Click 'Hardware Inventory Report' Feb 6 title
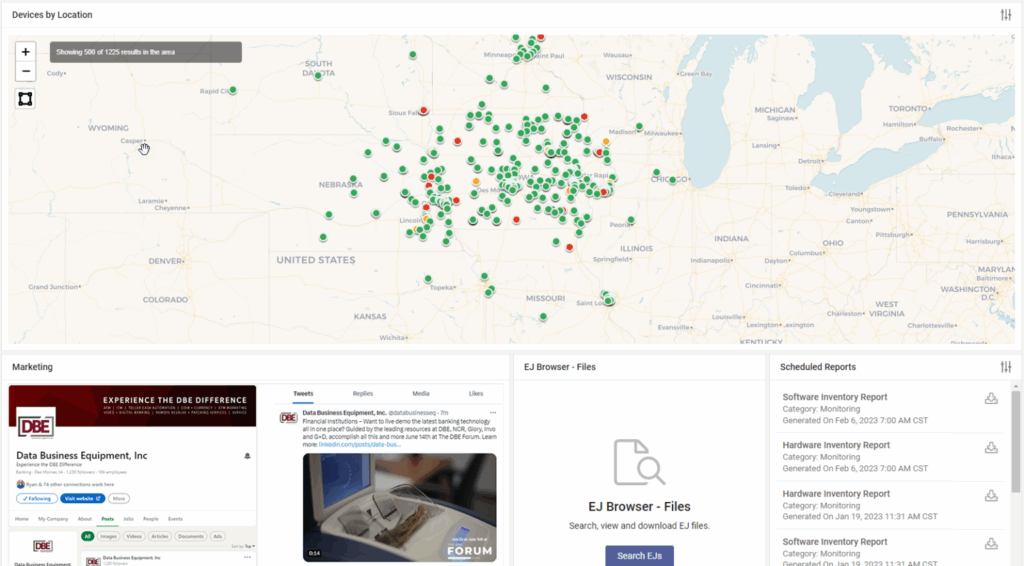 [836, 445]
